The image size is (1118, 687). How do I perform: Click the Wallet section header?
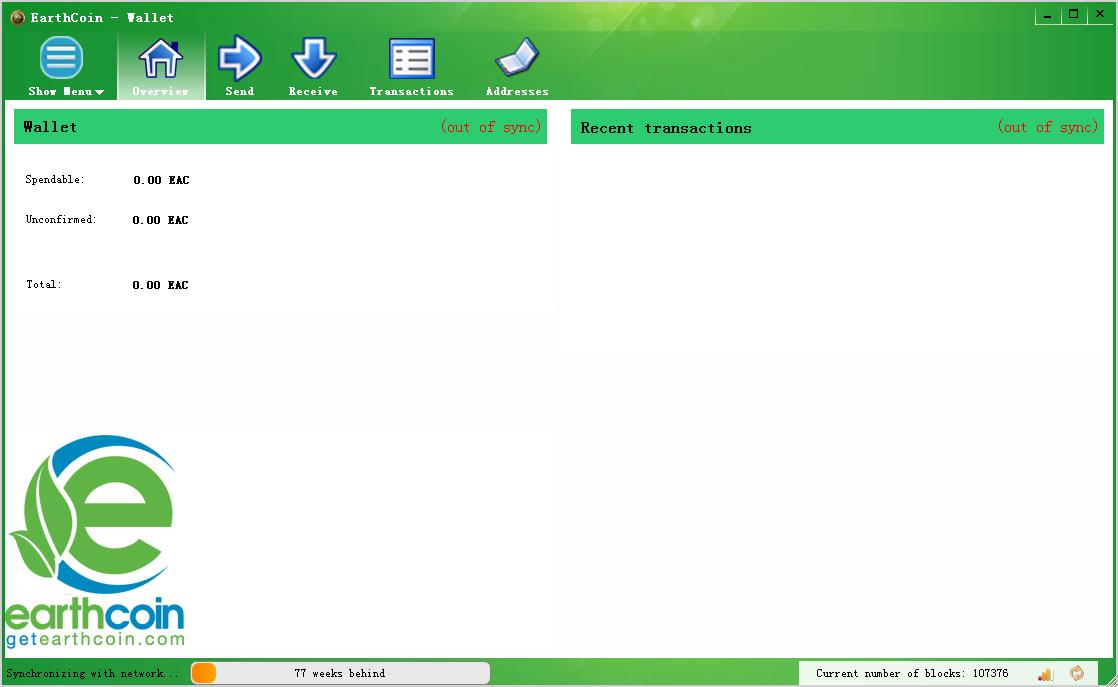click(x=50, y=127)
